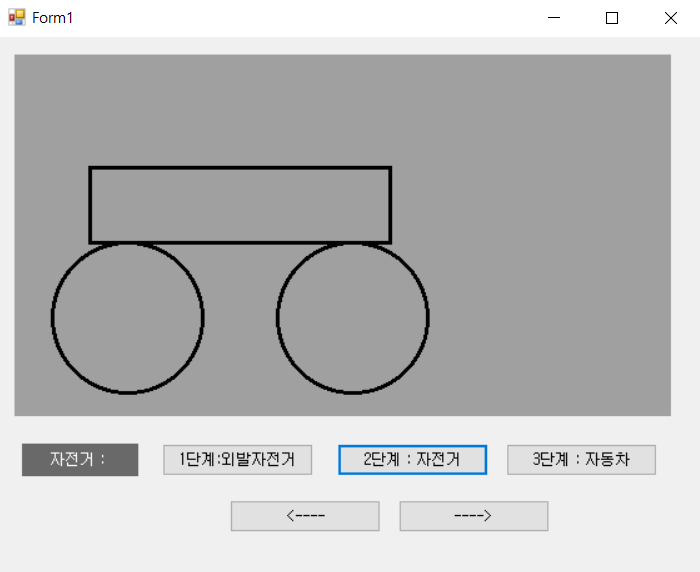This screenshot has width=700, height=572.
Task: Select the '2단계 : 자전거' button
Action: 412,459
